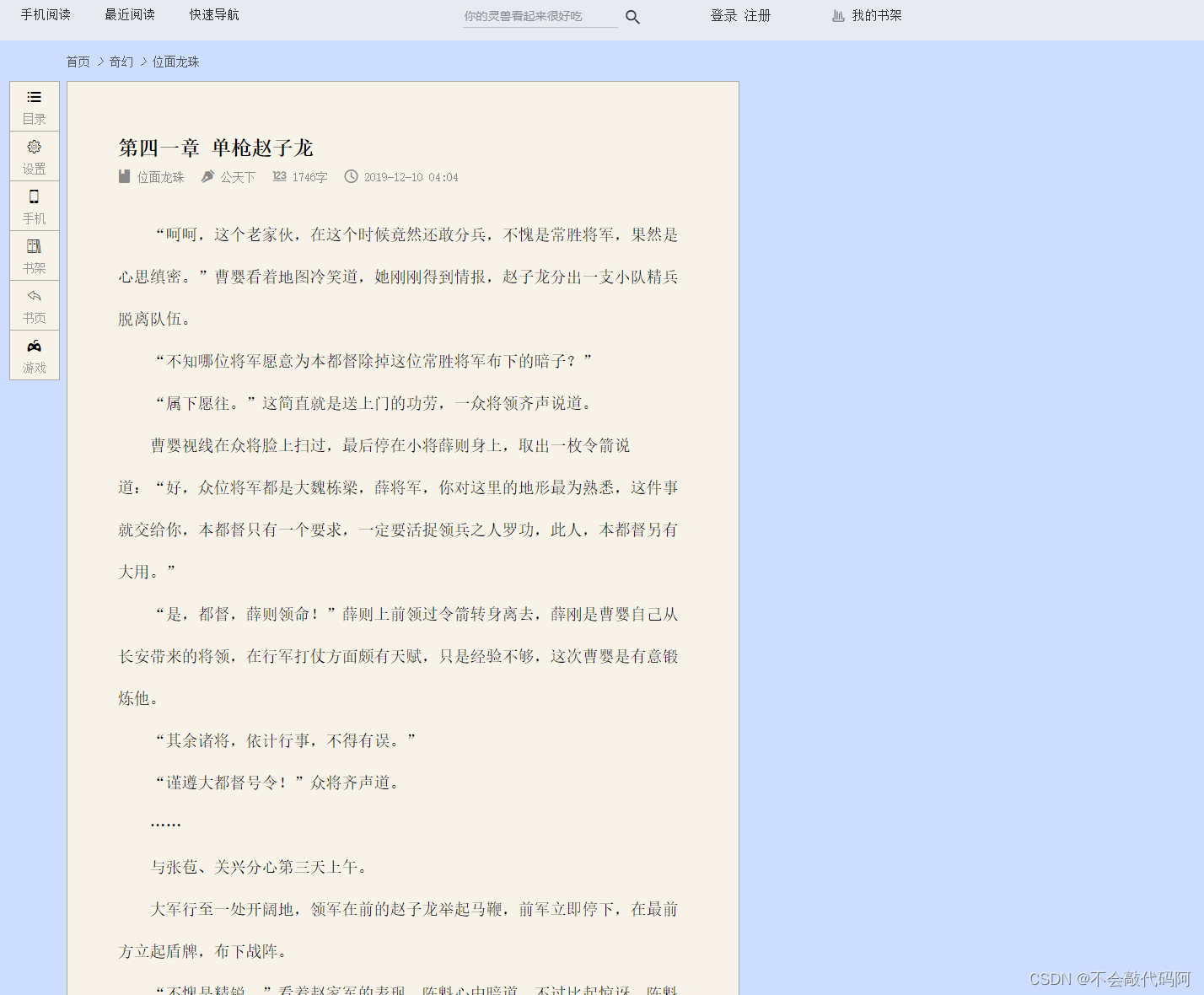Screen dimensions: 1204x995
Task: Select 最近阅读 in the top bar
Action: [129, 14]
